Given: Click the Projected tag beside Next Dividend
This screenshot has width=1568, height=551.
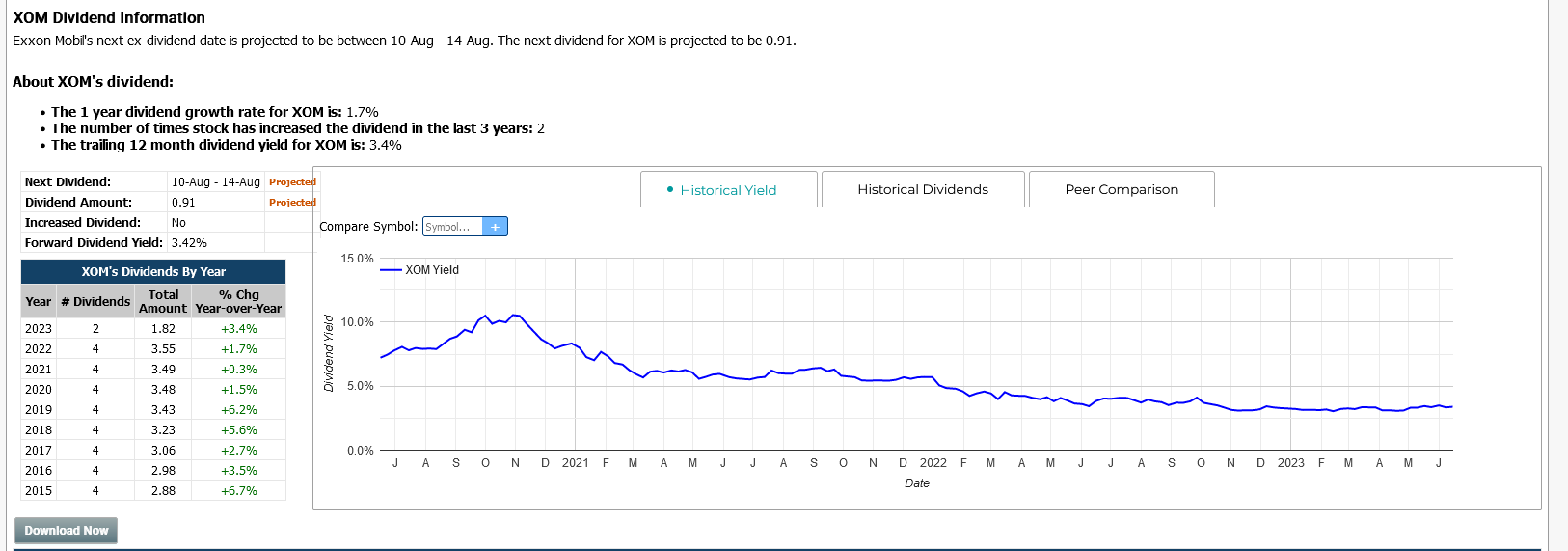Looking at the screenshot, I should coord(292,182).
